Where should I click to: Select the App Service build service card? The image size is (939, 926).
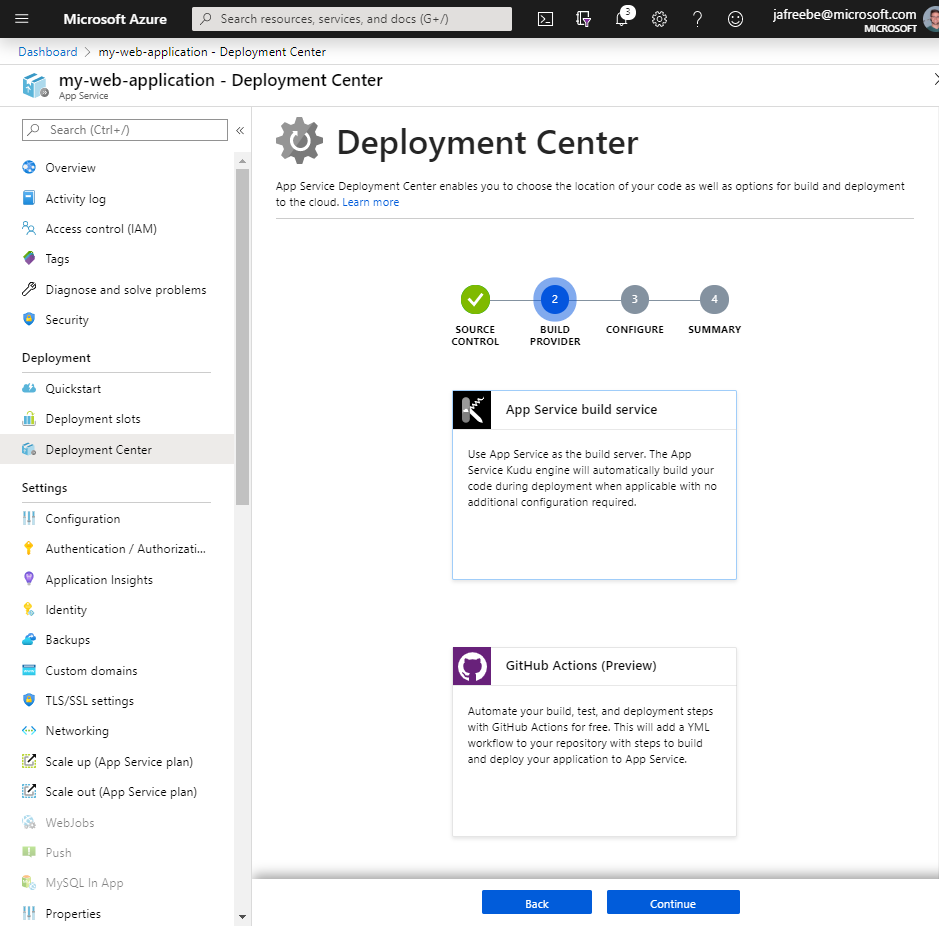tap(594, 485)
